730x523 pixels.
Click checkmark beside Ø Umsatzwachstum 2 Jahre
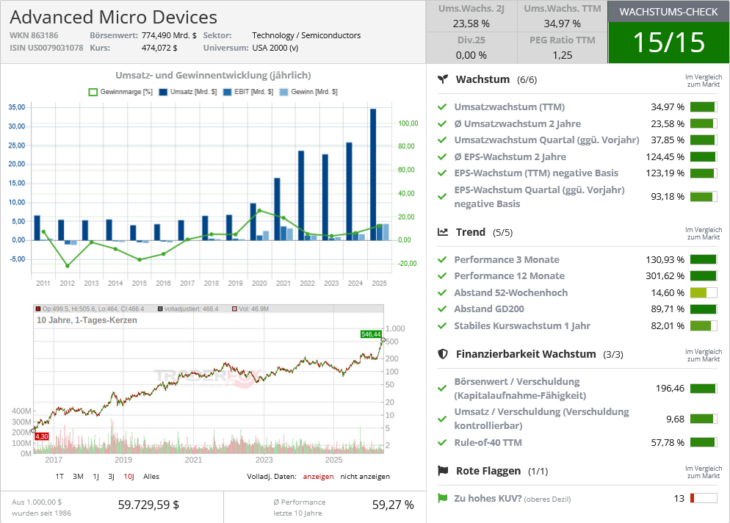[x=442, y=124]
